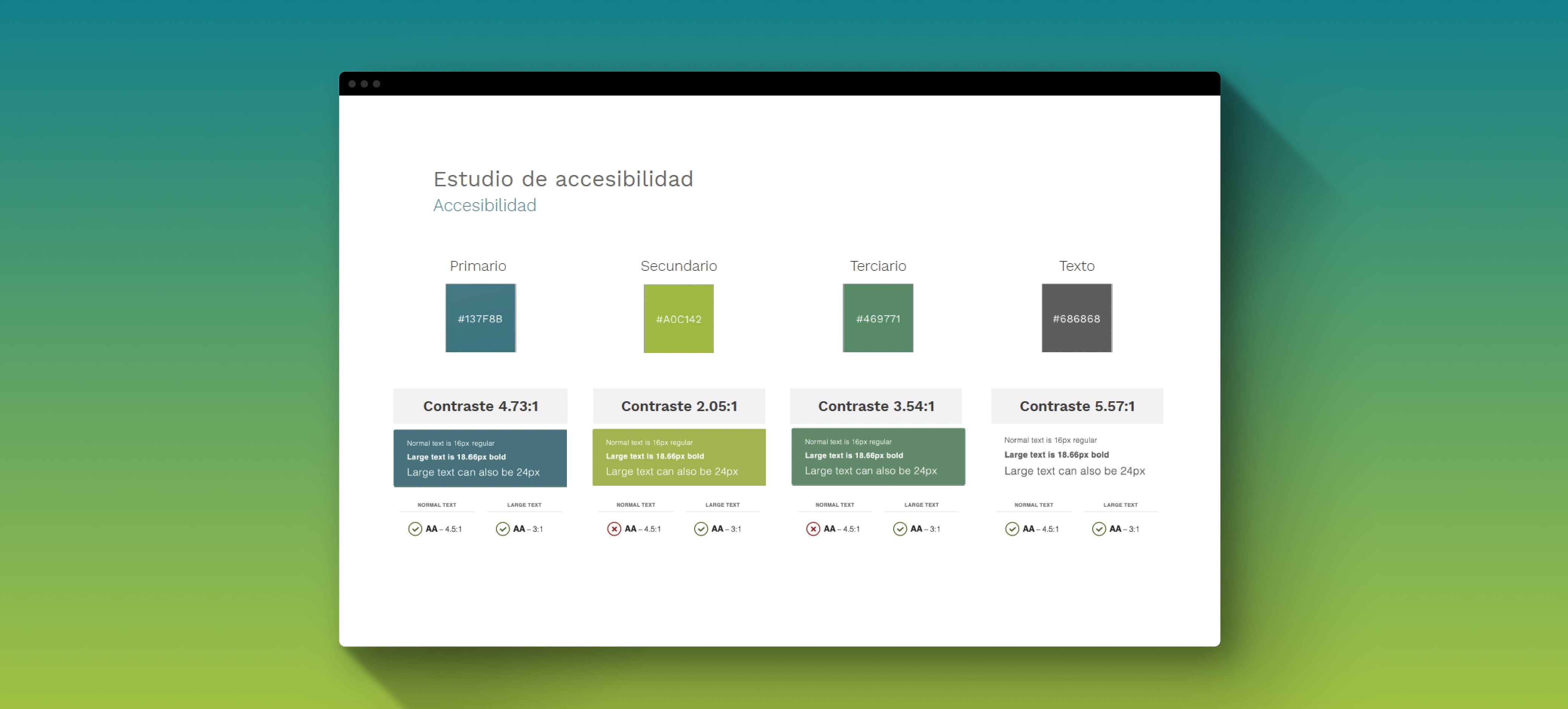Click the Contraste 5.57:1 header
1568x709 pixels.
(1077, 406)
